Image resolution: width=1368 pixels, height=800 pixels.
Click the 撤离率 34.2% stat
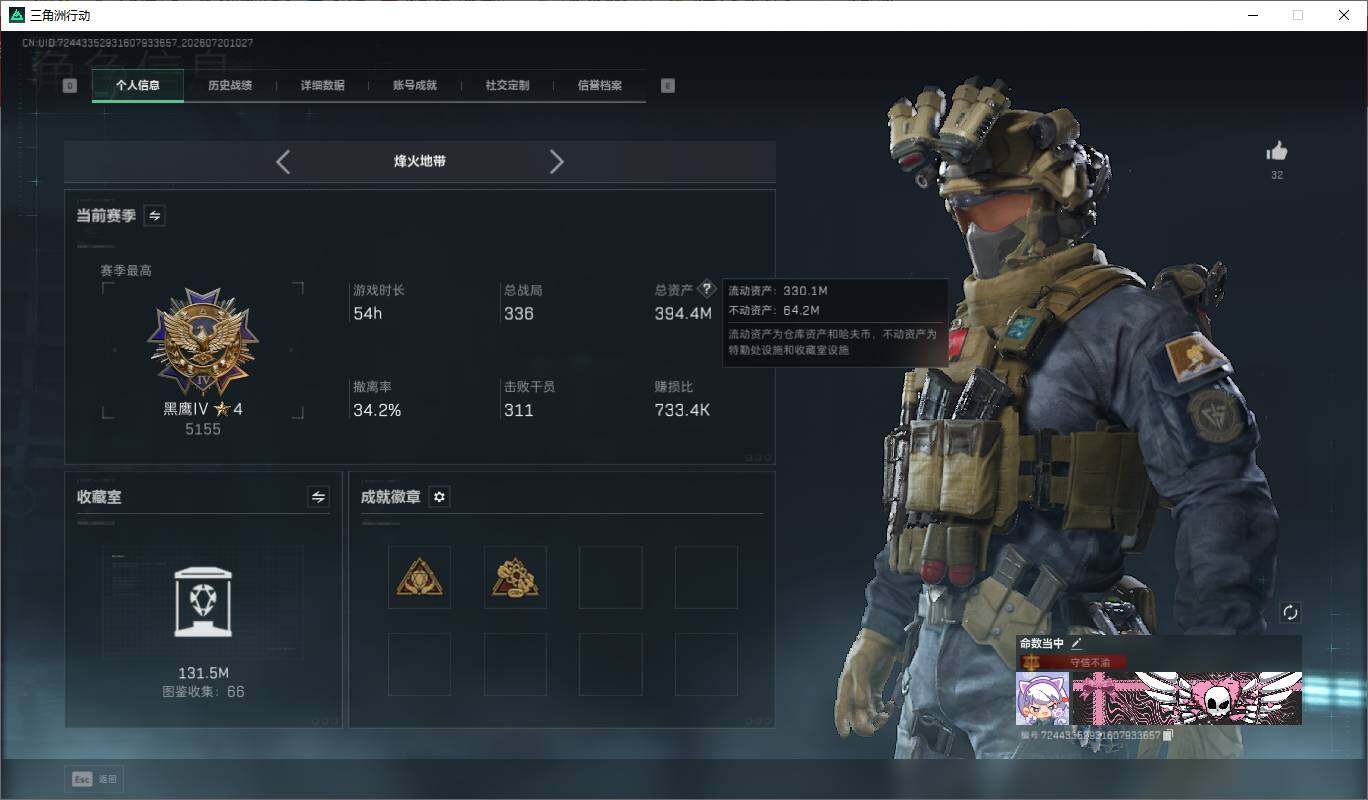[377, 399]
